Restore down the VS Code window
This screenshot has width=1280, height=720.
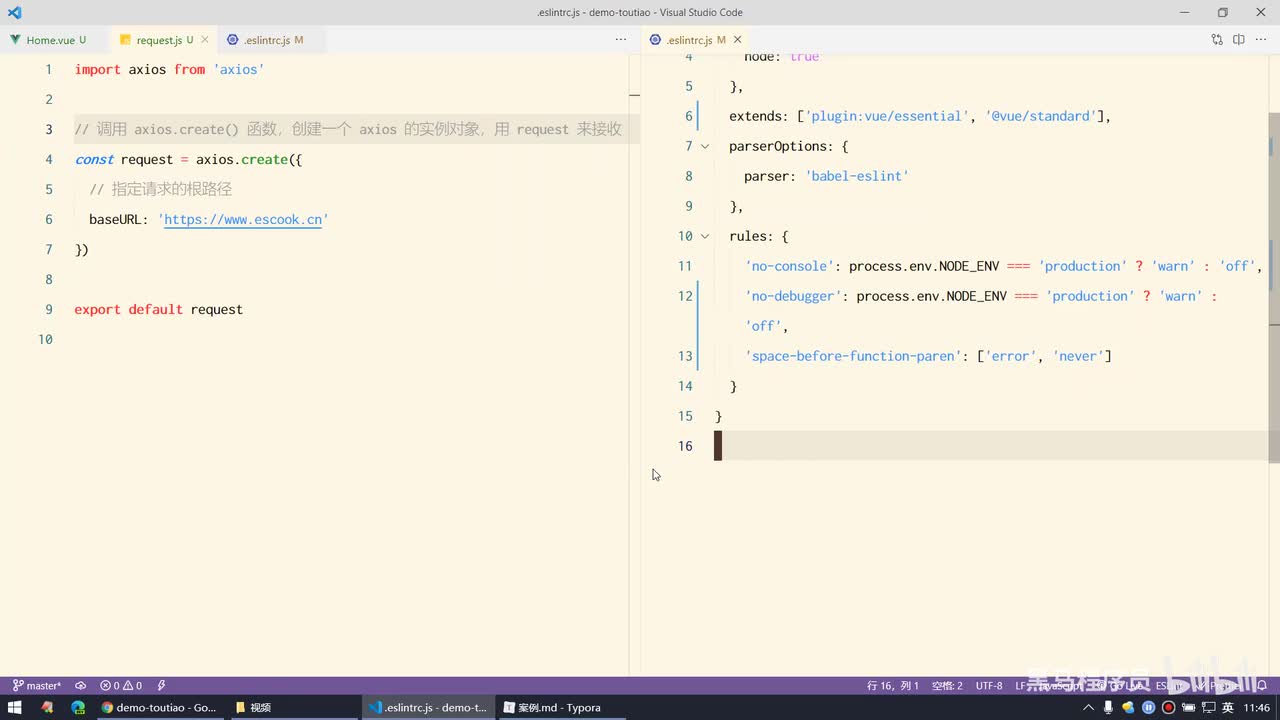pyautogui.click(x=1222, y=12)
